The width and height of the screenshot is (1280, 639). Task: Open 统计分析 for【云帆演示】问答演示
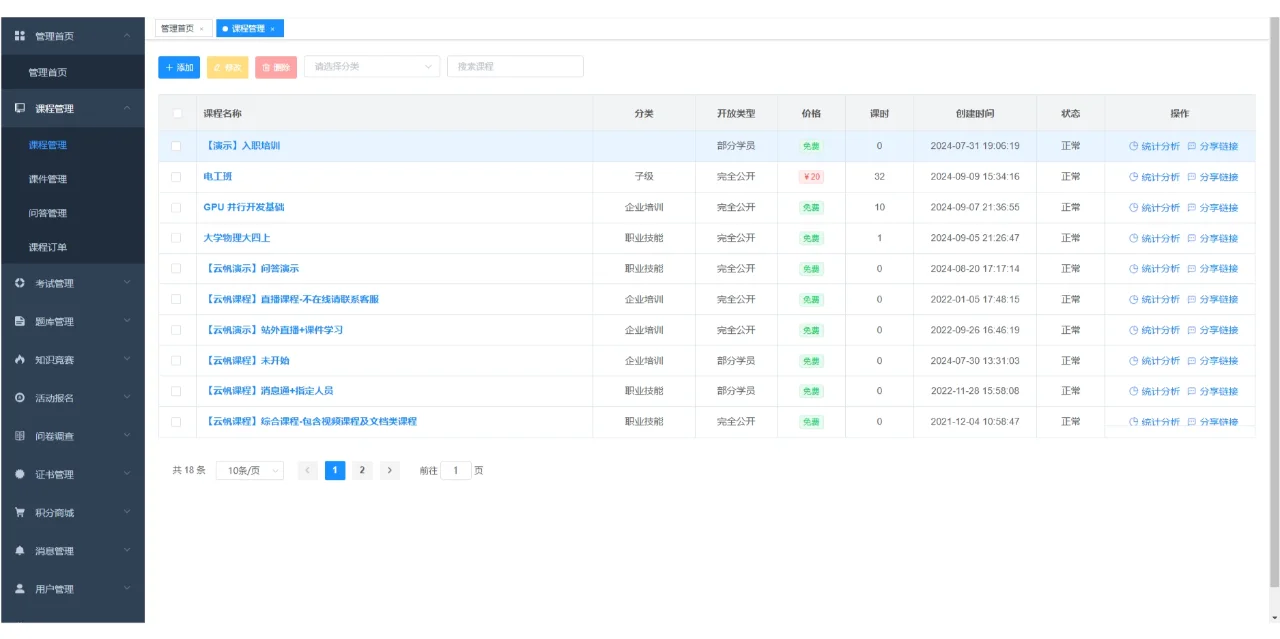coord(1154,269)
